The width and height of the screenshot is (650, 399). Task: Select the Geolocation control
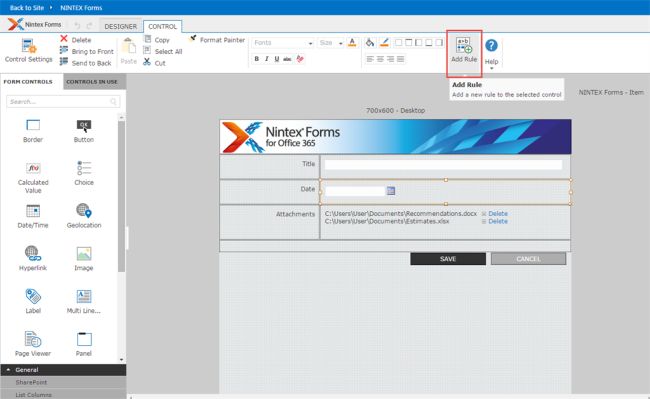click(84, 216)
